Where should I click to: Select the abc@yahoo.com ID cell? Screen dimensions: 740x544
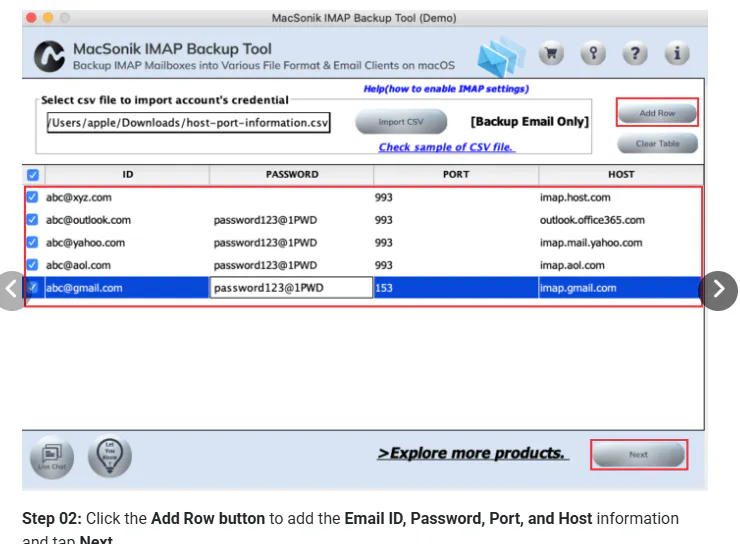[x=126, y=243]
